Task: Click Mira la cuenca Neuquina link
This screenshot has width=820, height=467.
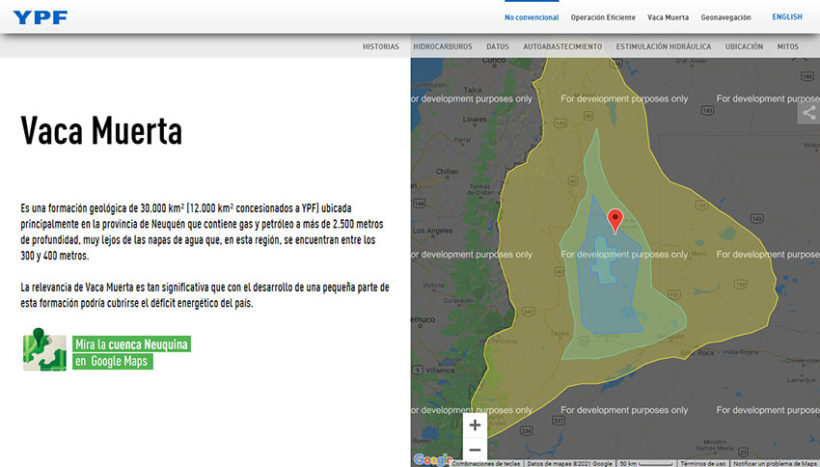Action: click(x=131, y=344)
